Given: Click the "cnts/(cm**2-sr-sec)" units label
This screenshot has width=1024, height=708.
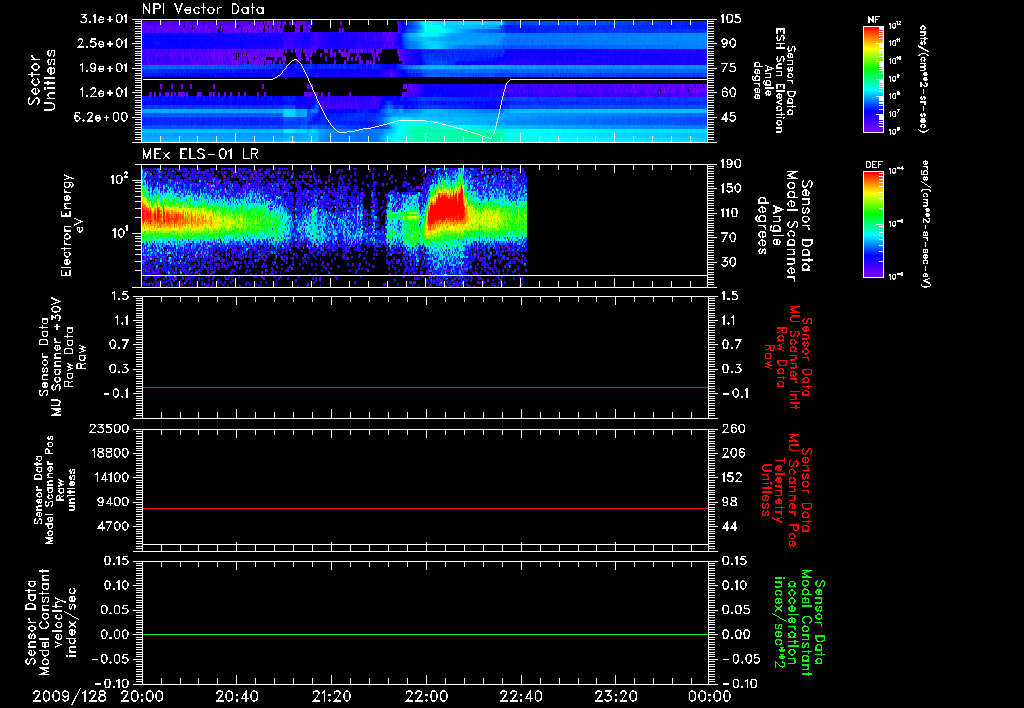Looking at the screenshot, I should tap(923, 79).
